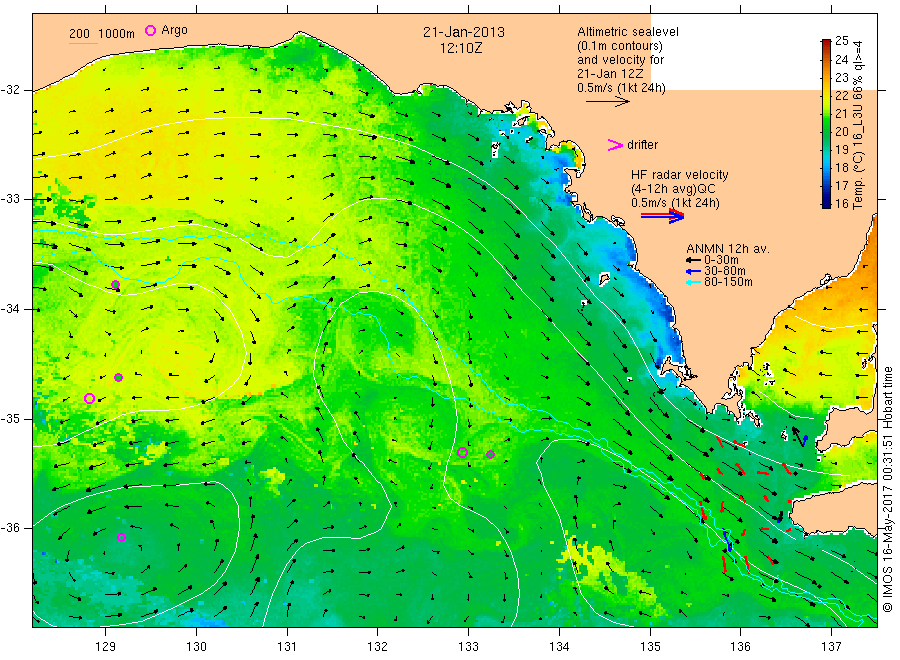Click the '(4-12h avg)QC' legend text
The height and width of the screenshot is (660, 900).
[673, 189]
